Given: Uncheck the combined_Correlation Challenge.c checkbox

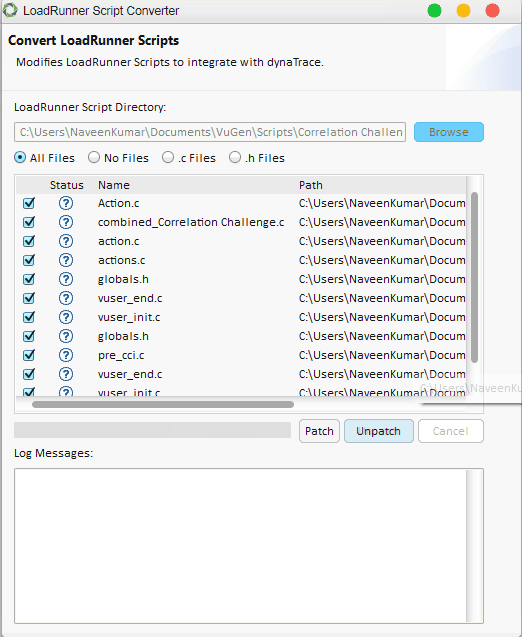Looking at the screenshot, I should [x=29, y=222].
